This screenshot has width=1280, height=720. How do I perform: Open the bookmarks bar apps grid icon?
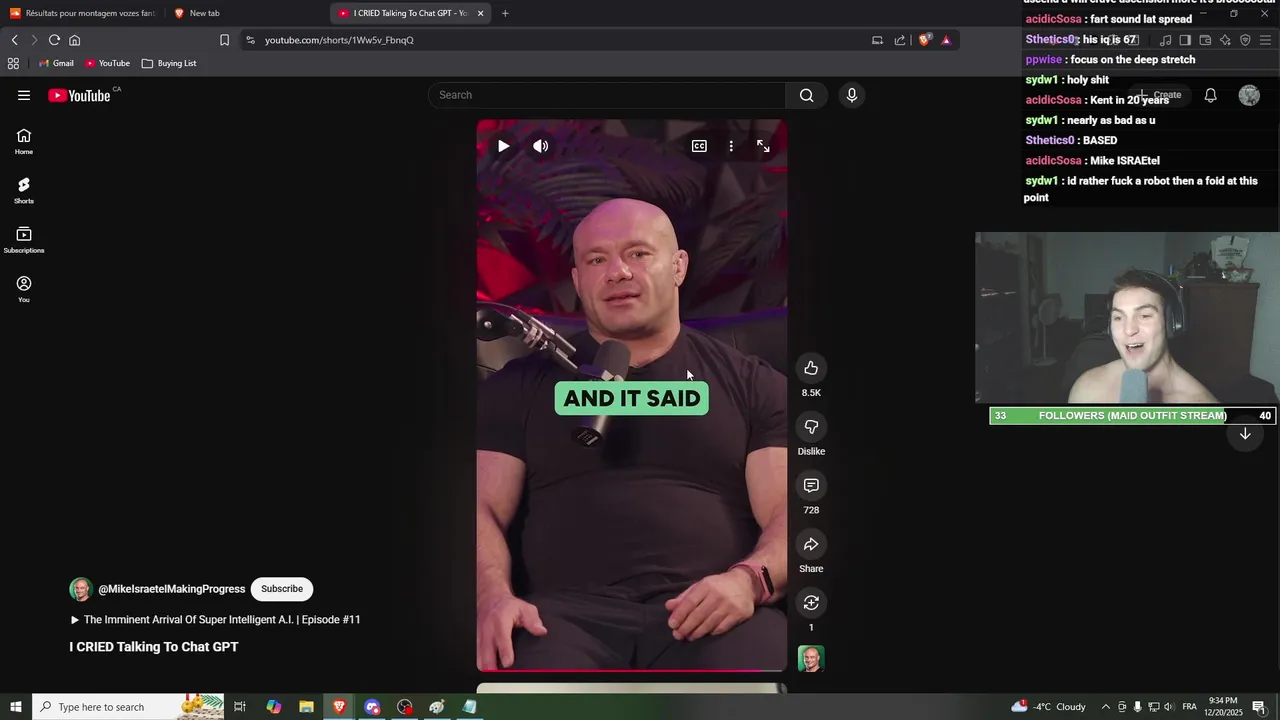[13, 63]
